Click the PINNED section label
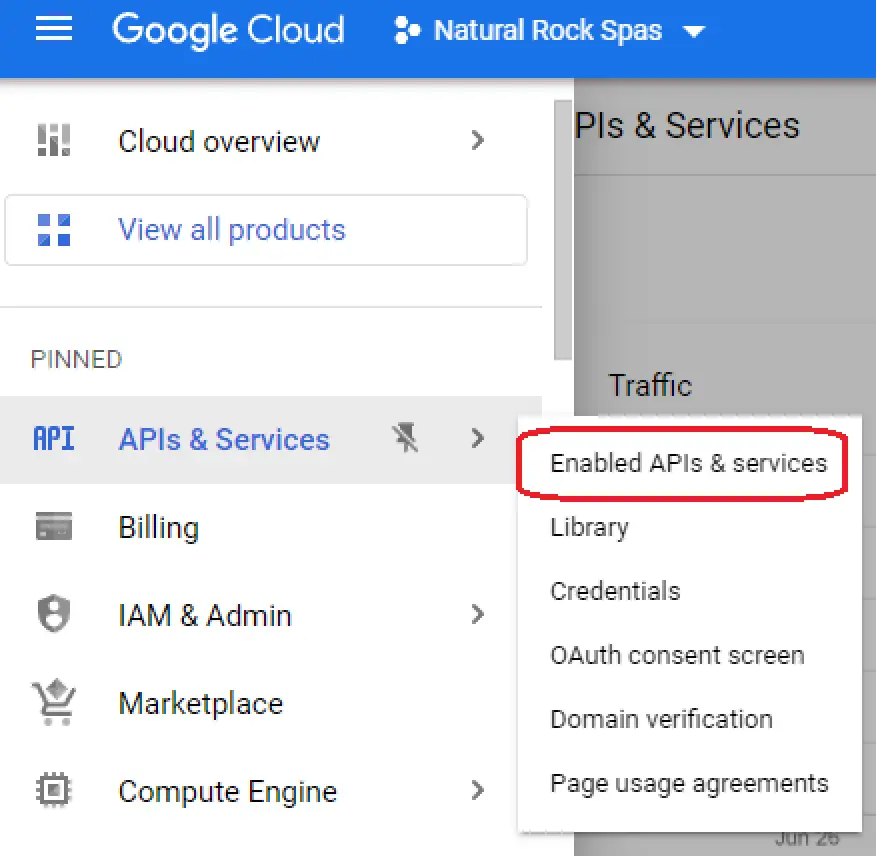 tap(76, 359)
